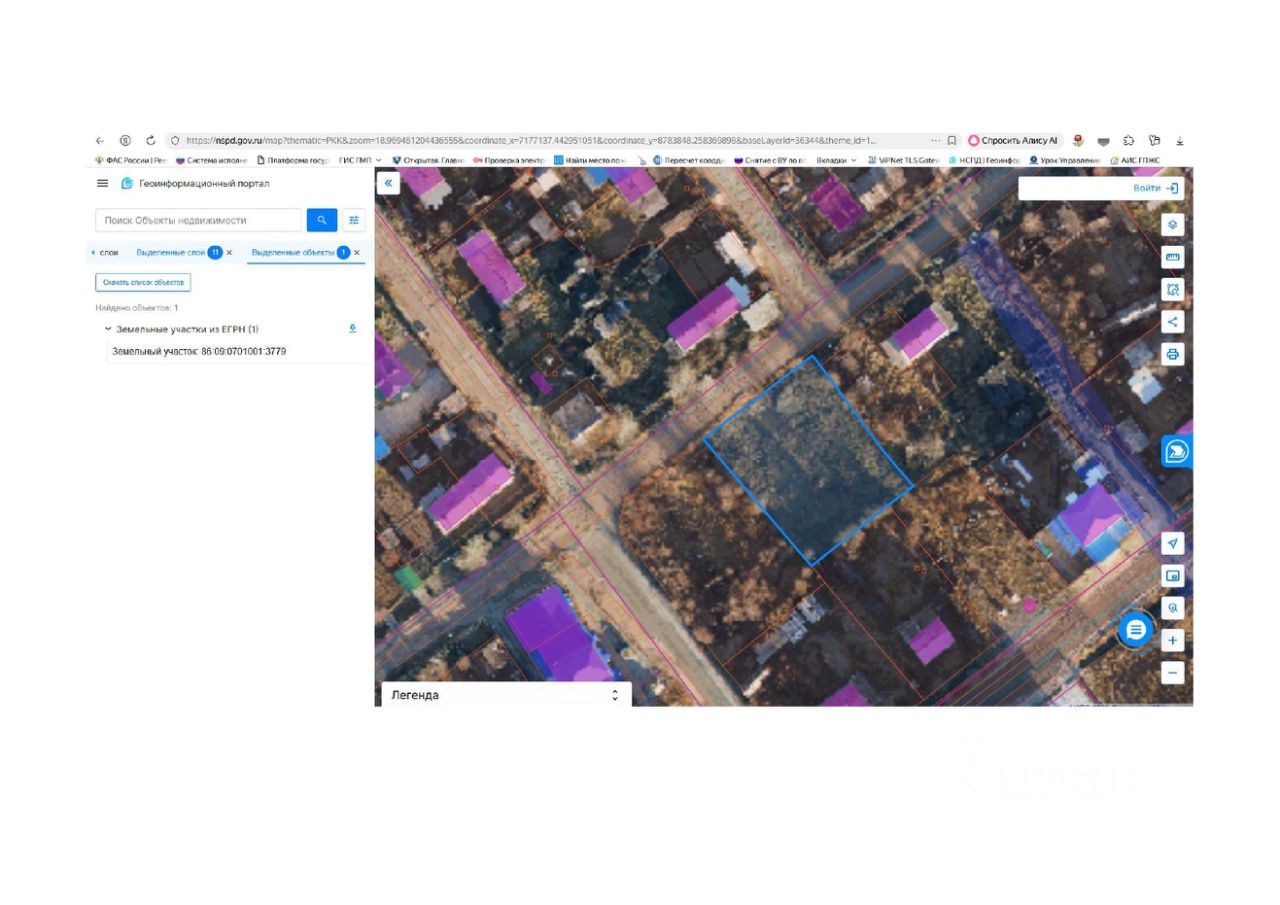The image size is (1280, 905).
Task: Bookmark this page with the bookmark icon
Action: click(x=952, y=141)
